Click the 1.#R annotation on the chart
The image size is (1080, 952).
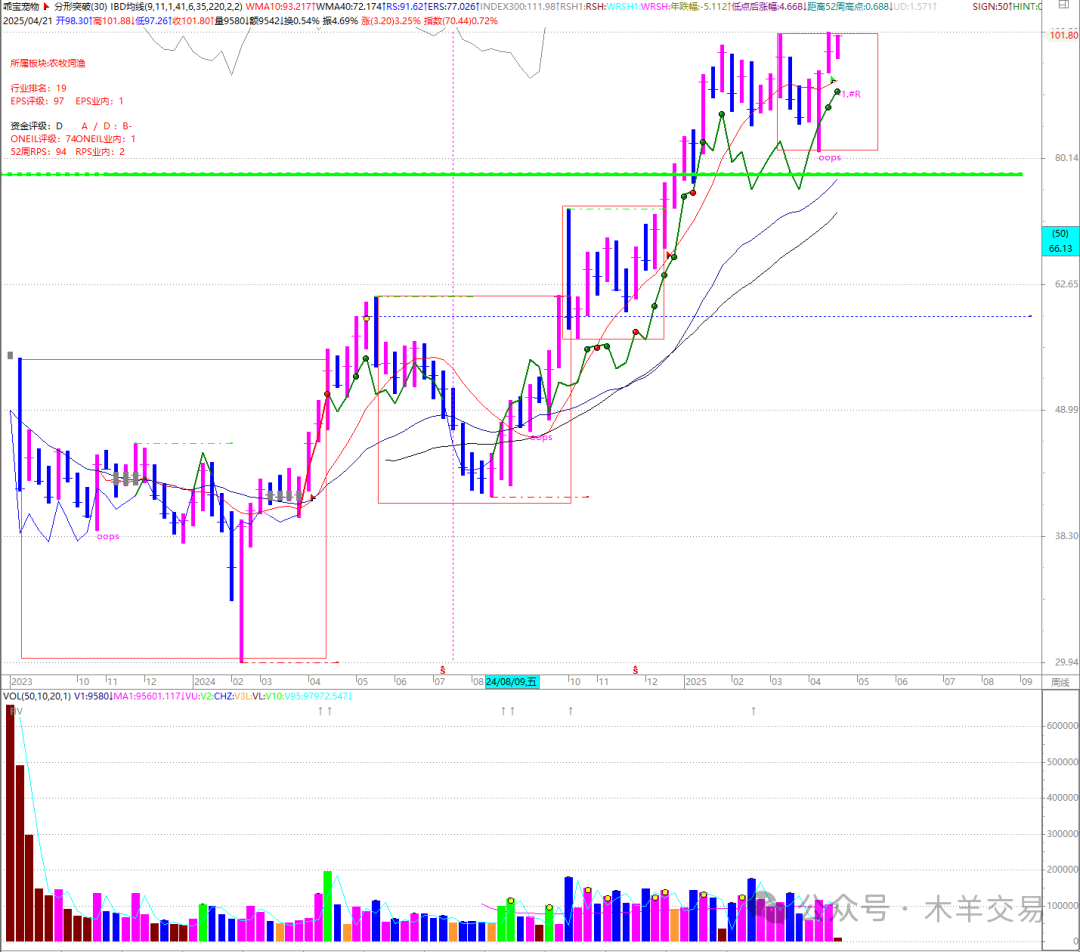point(851,94)
